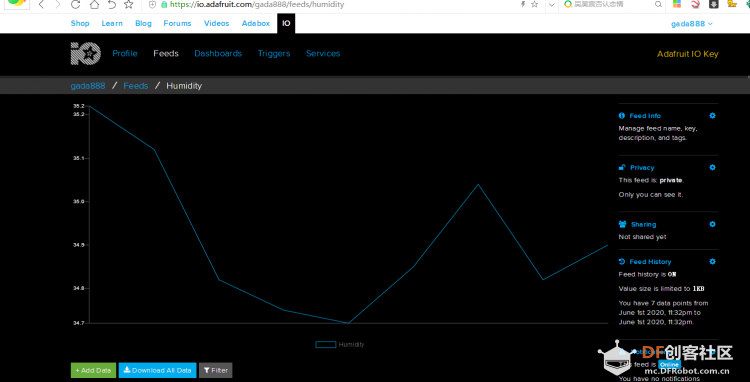Expand the address bar dropdown chevron
Screen dimensions: 750x382
(552, 5)
